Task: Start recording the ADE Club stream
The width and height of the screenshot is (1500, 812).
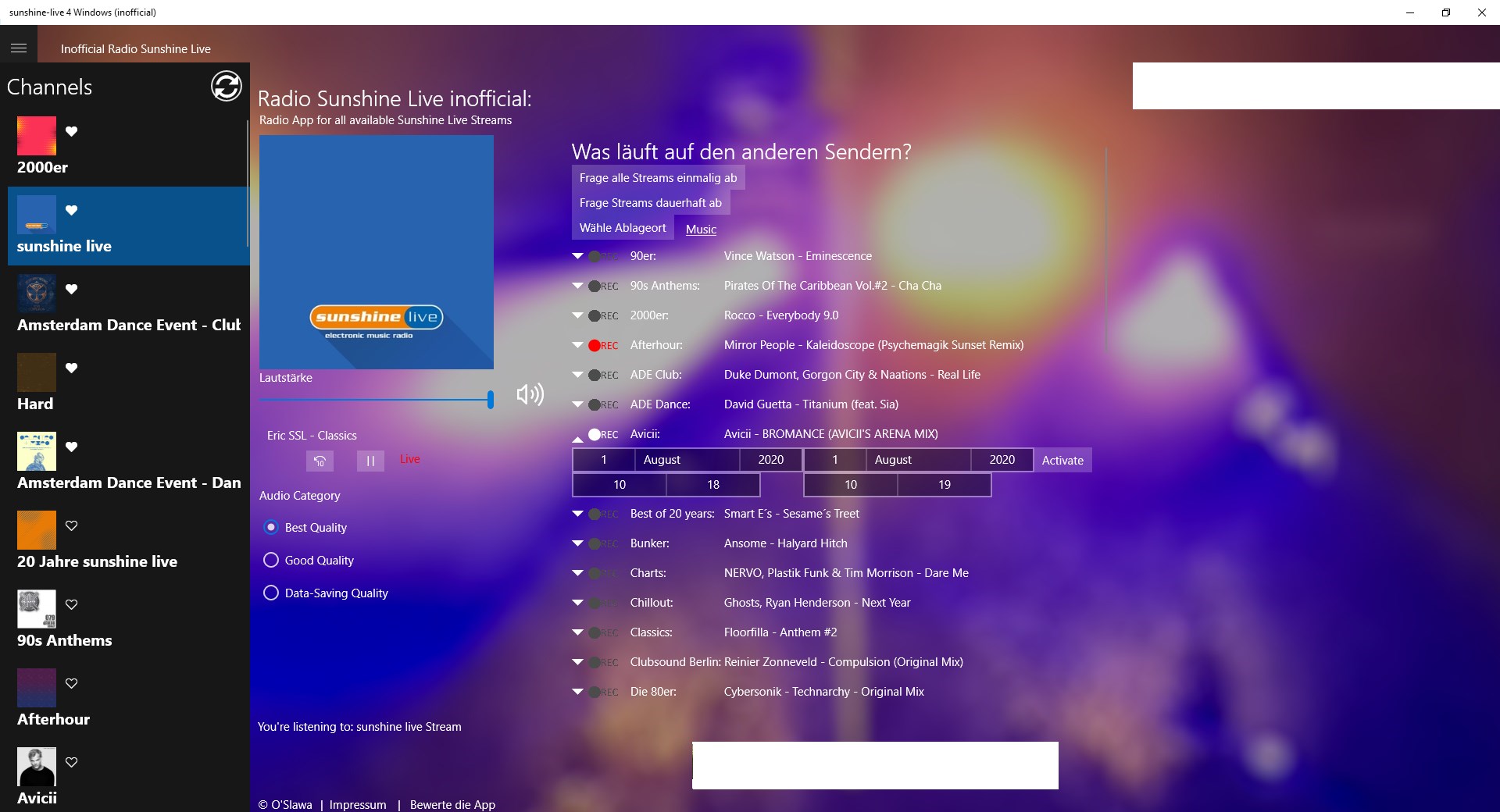Action: click(603, 375)
